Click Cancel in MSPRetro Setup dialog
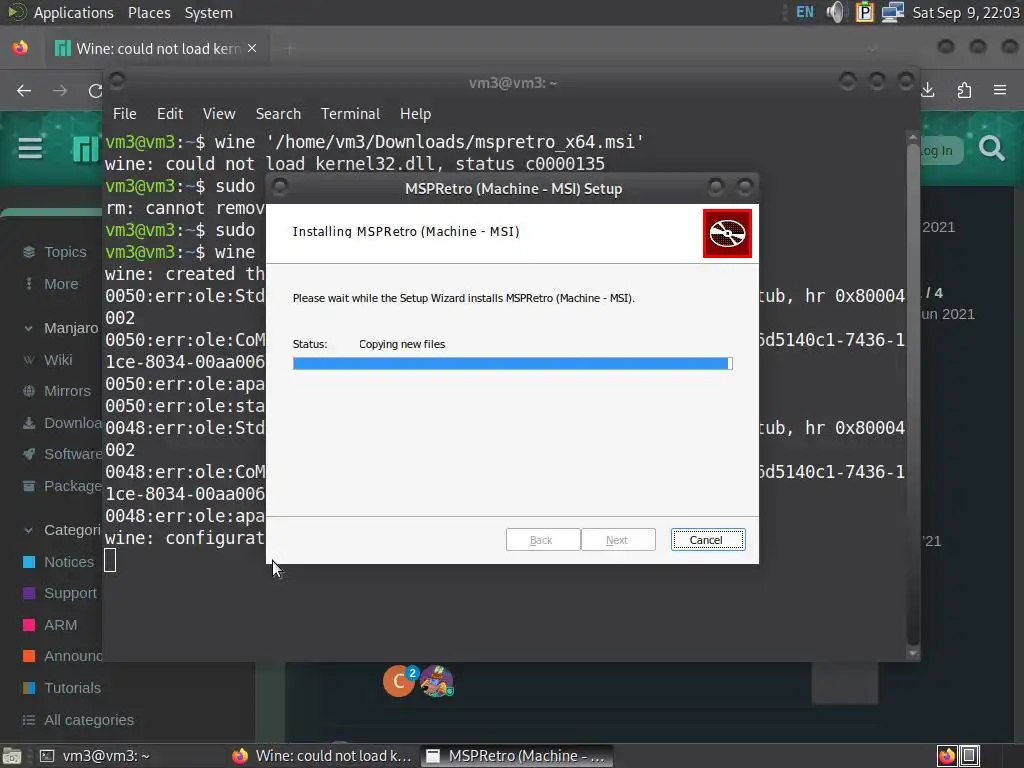This screenshot has width=1024, height=768. (x=708, y=539)
